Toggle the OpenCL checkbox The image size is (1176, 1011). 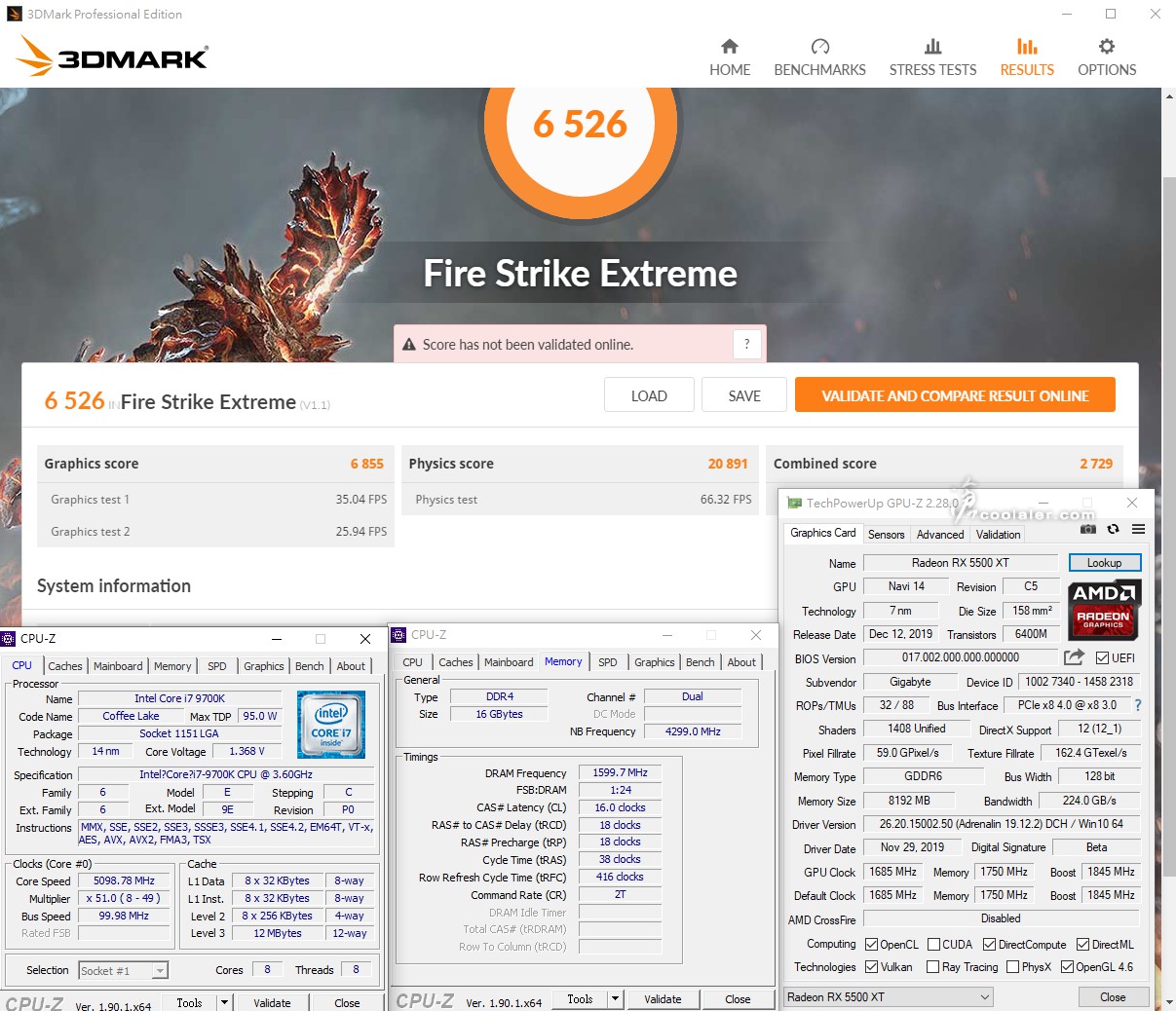[x=872, y=944]
